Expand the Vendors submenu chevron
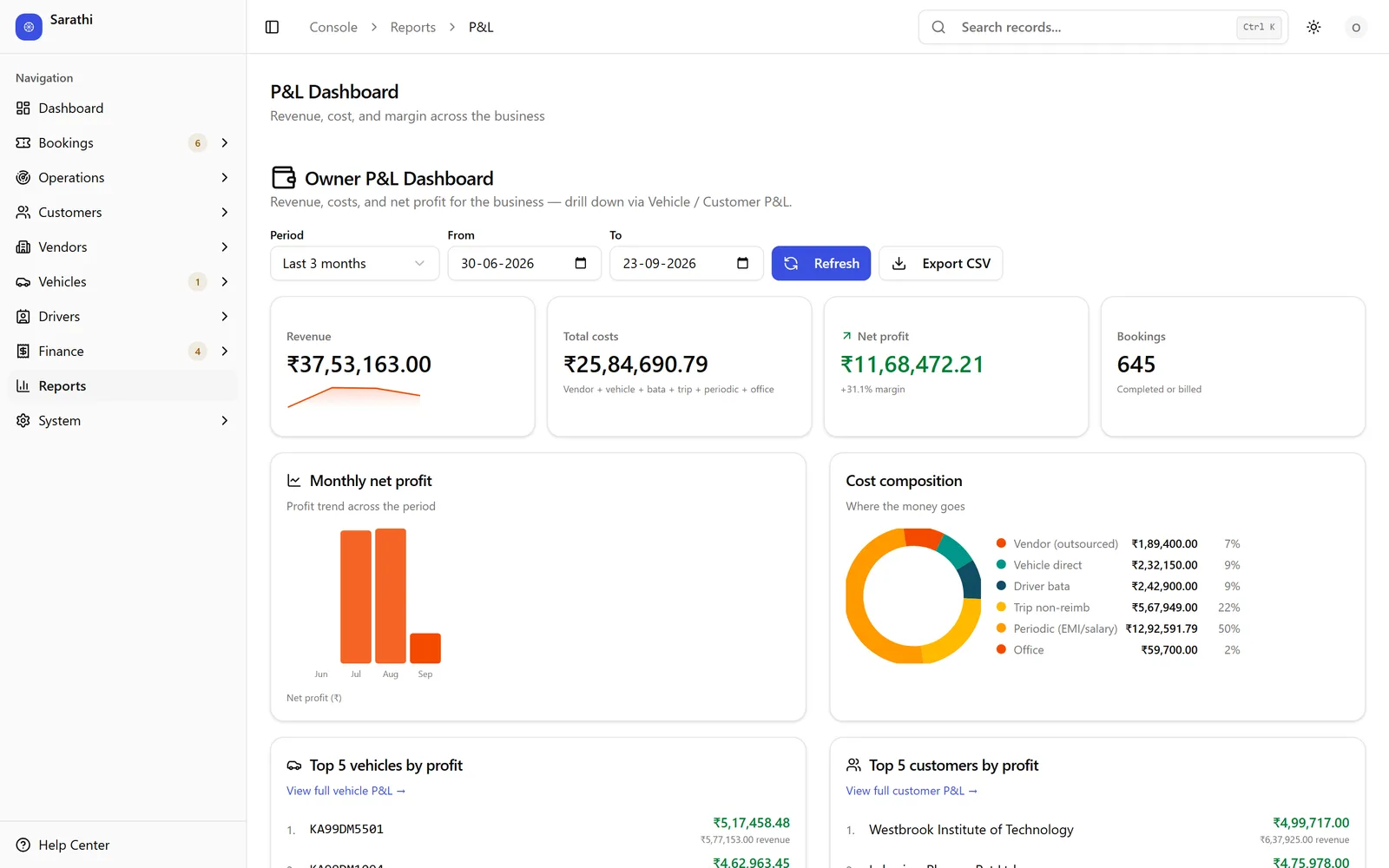The height and width of the screenshot is (868, 1389). pos(225,247)
